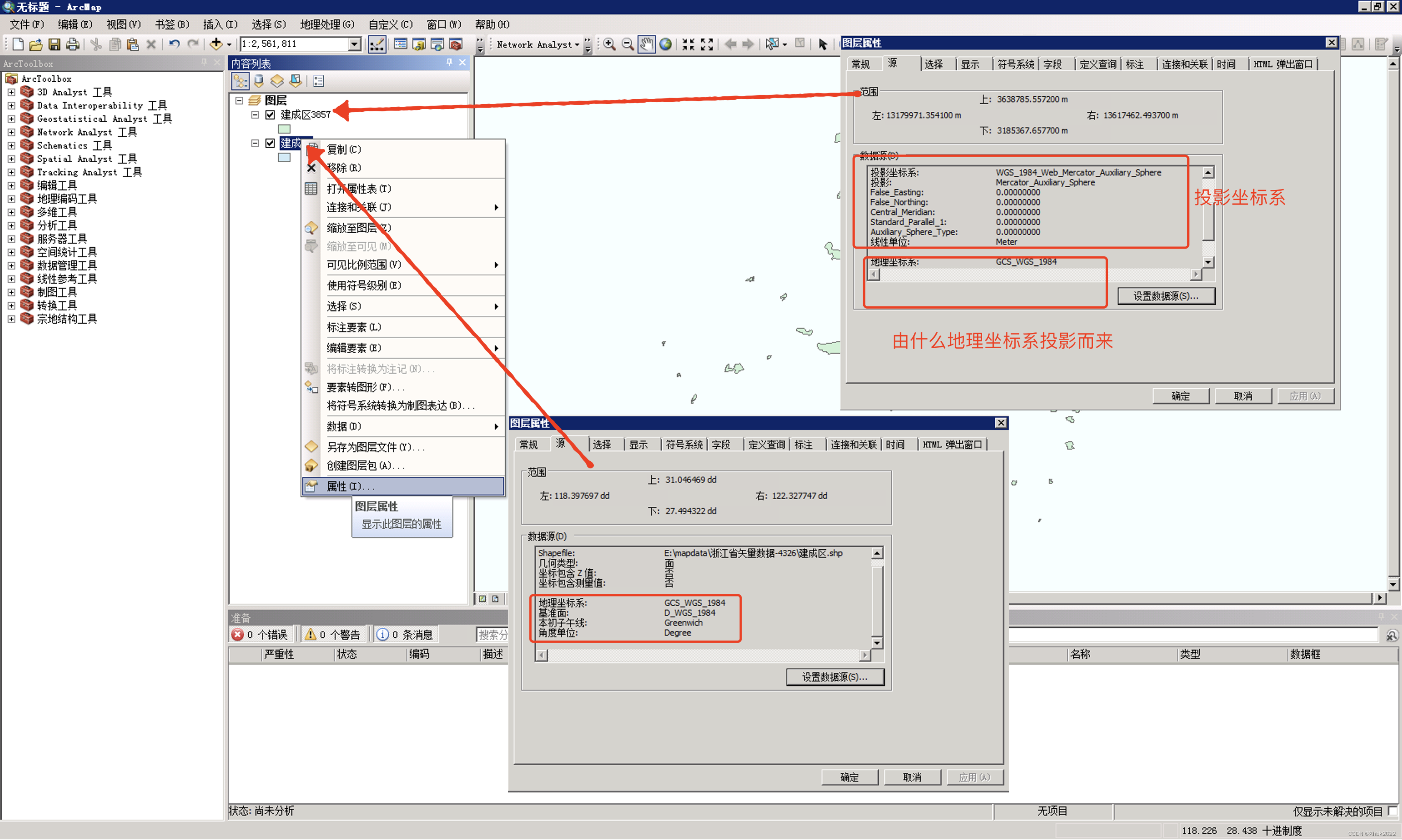This screenshot has height=840, width=1402.
Task: Click the Add Data icon
Action: click(x=216, y=44)
